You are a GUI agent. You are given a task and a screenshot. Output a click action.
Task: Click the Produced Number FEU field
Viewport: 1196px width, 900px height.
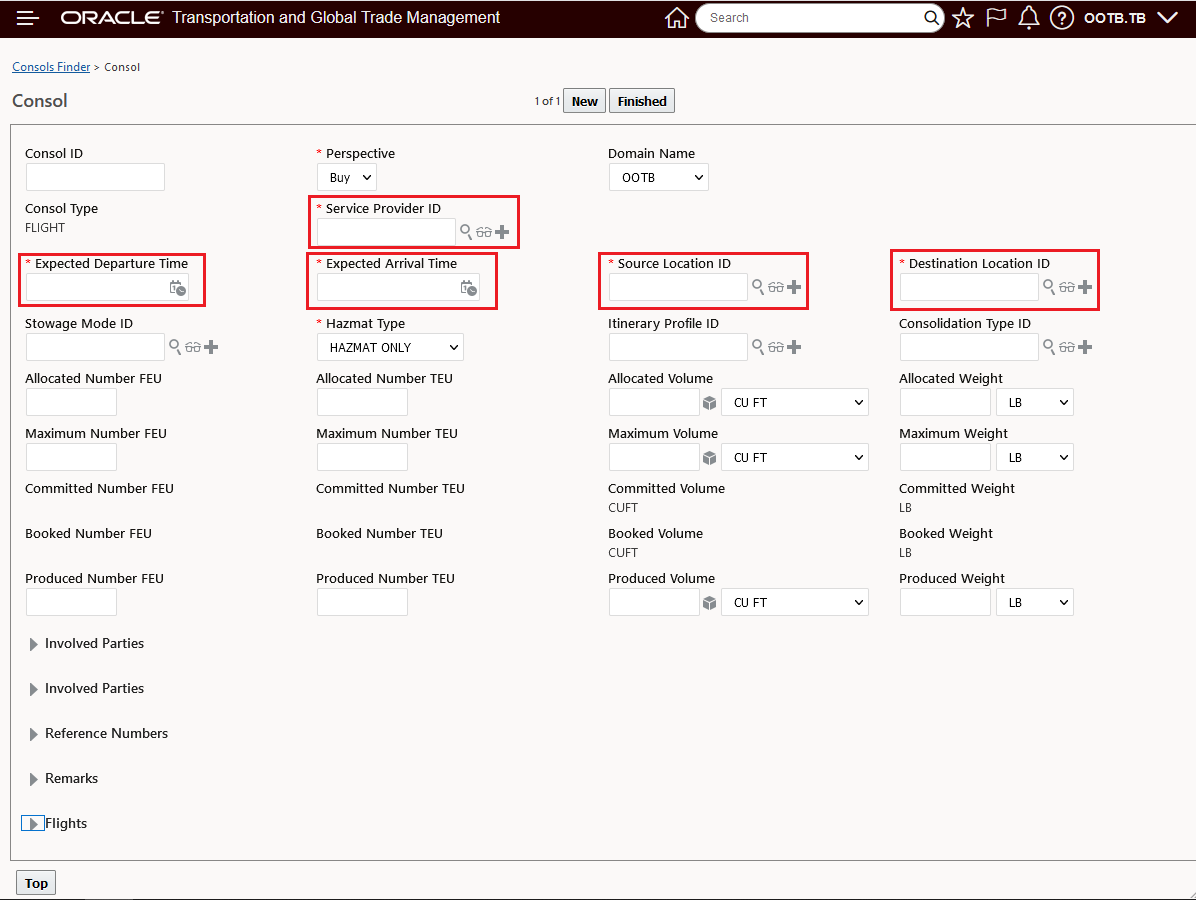(71, 602)
